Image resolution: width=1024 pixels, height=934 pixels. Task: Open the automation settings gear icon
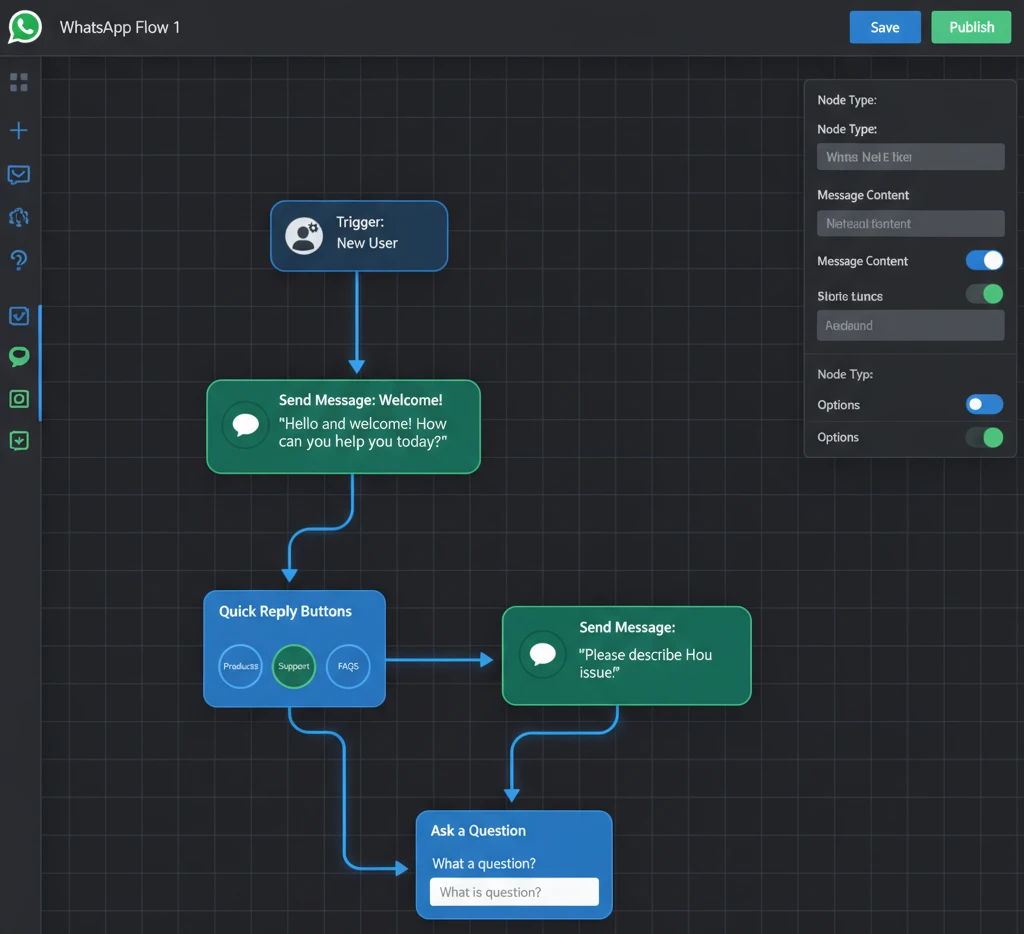18,217
